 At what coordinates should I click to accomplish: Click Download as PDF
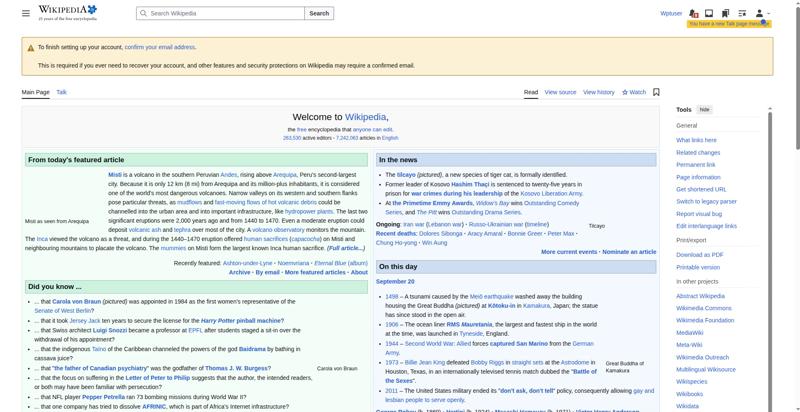tap(699, 254)
